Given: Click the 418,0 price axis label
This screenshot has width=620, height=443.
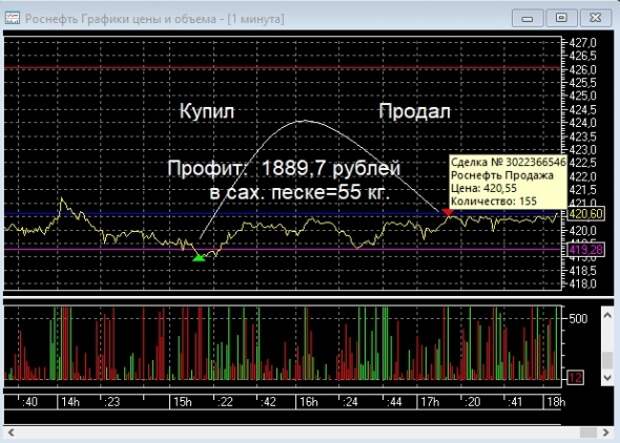Looking at the screenshot, I should [x=582, y=284].
